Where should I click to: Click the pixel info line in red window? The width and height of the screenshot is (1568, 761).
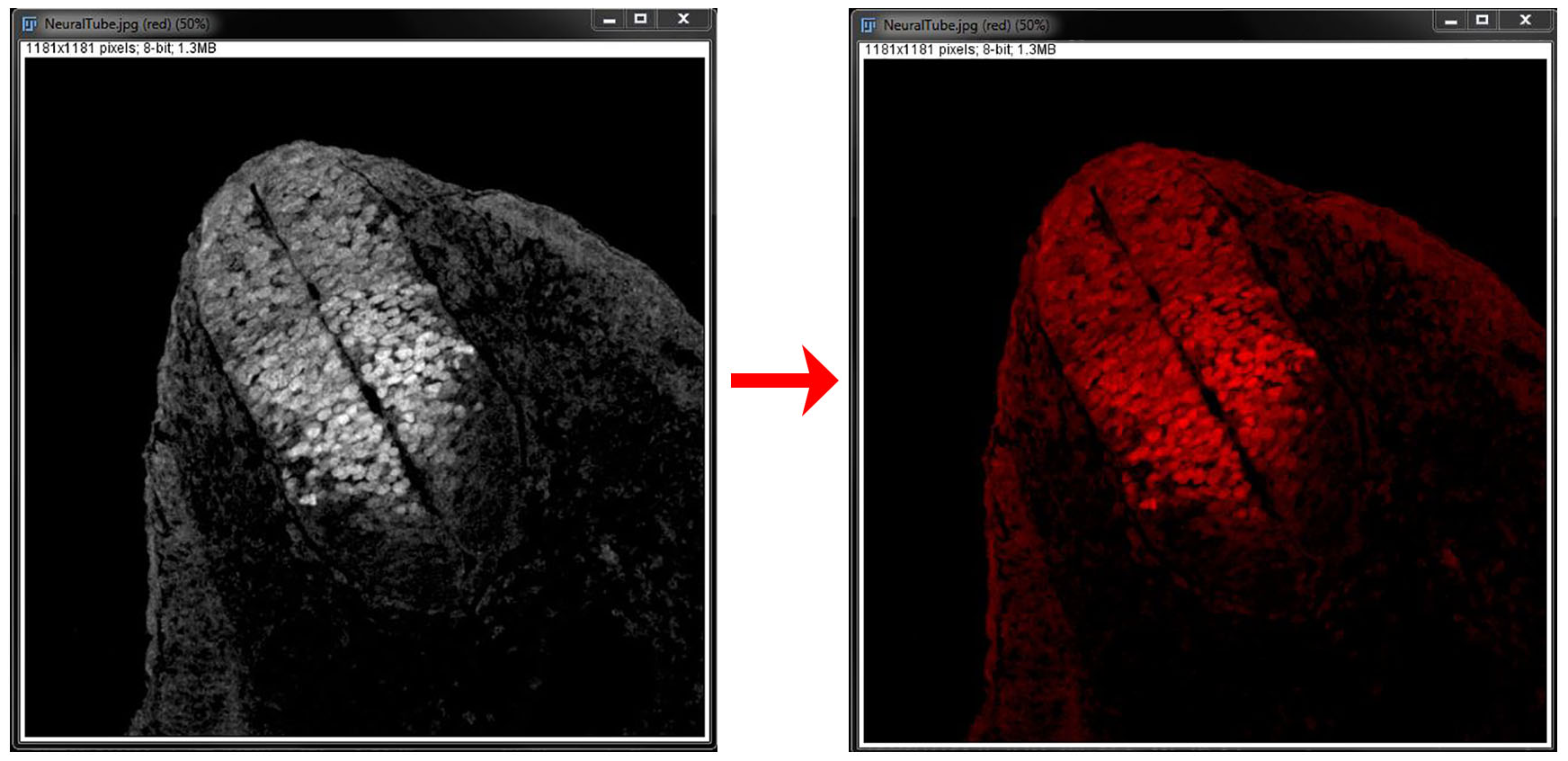[x=960, y=49]
